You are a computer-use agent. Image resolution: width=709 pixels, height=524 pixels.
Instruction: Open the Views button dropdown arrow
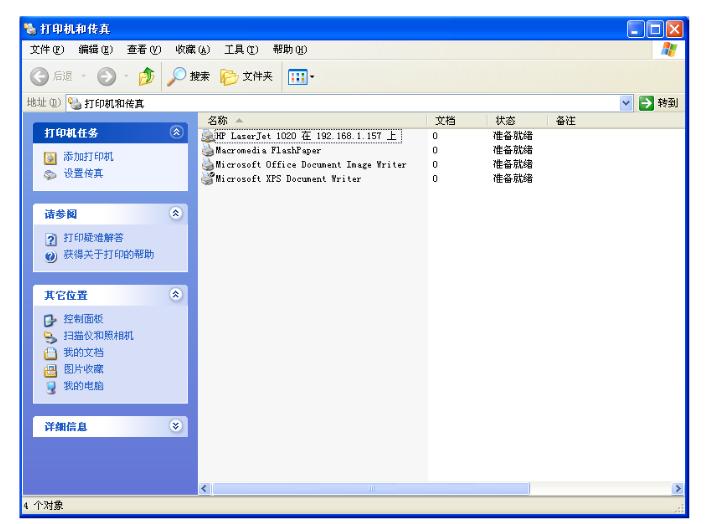tap(312, 77)
